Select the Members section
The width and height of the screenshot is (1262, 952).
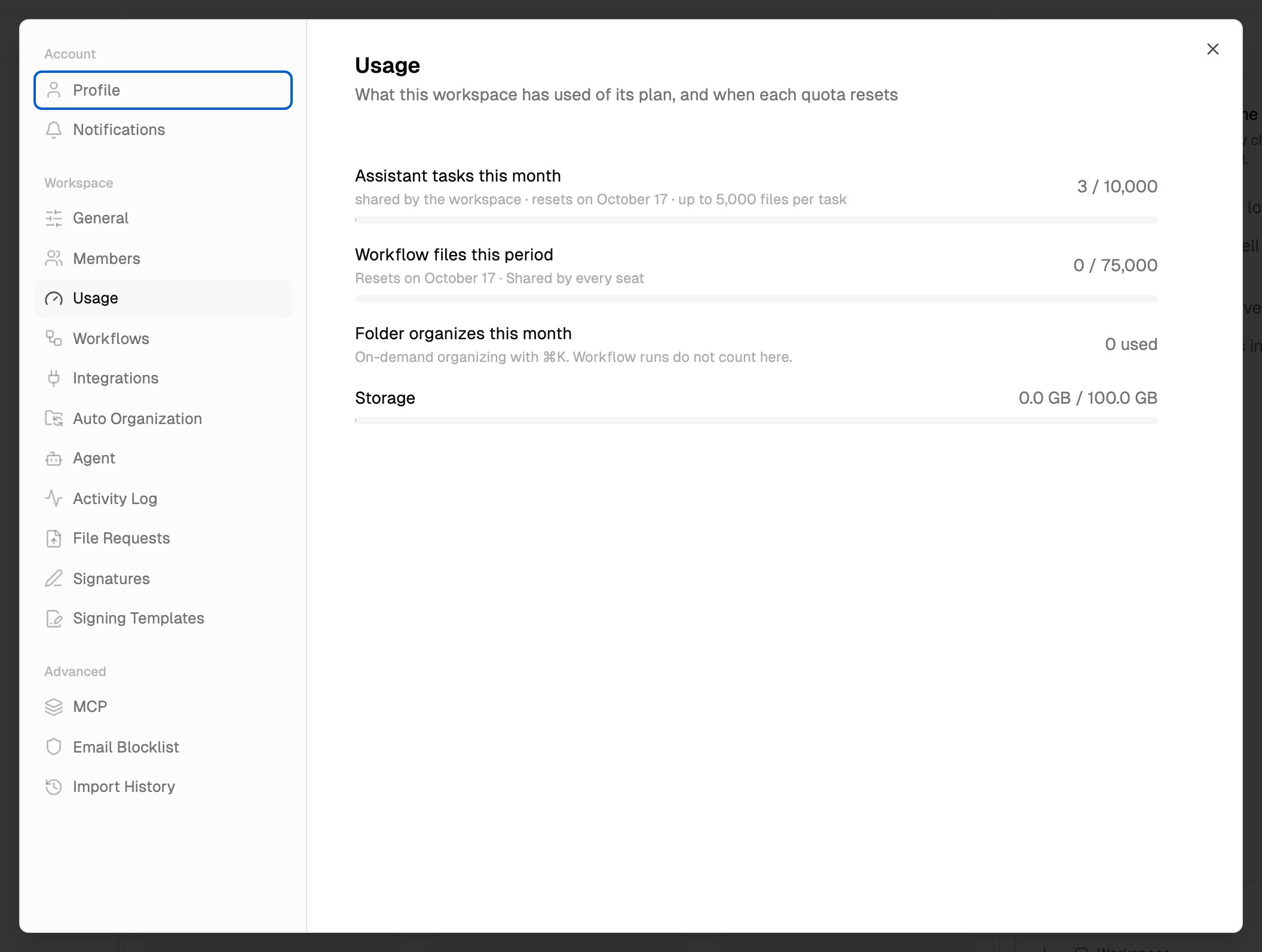[163, 259]
